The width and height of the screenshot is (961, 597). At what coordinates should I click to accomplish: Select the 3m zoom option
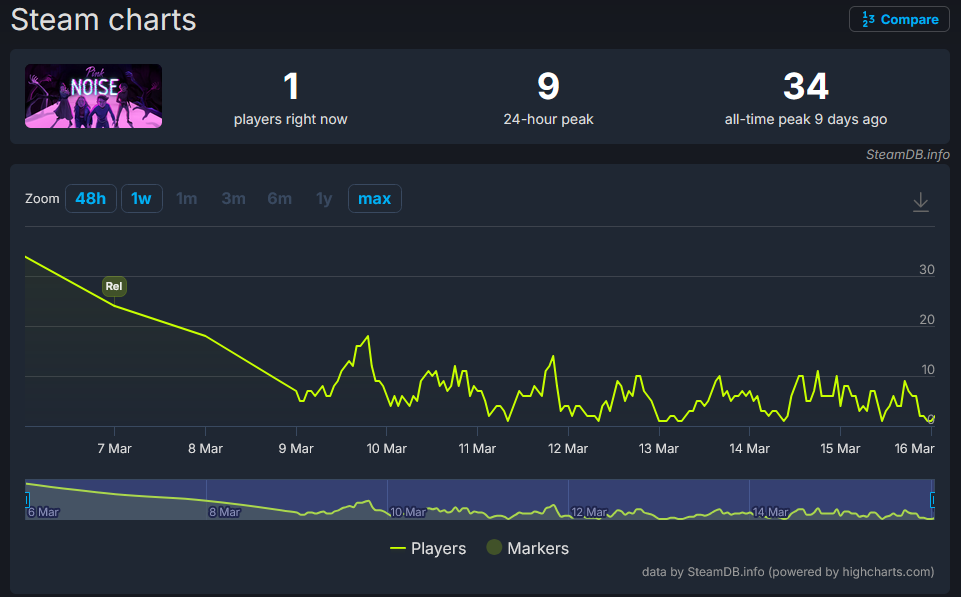click(234, 199)
